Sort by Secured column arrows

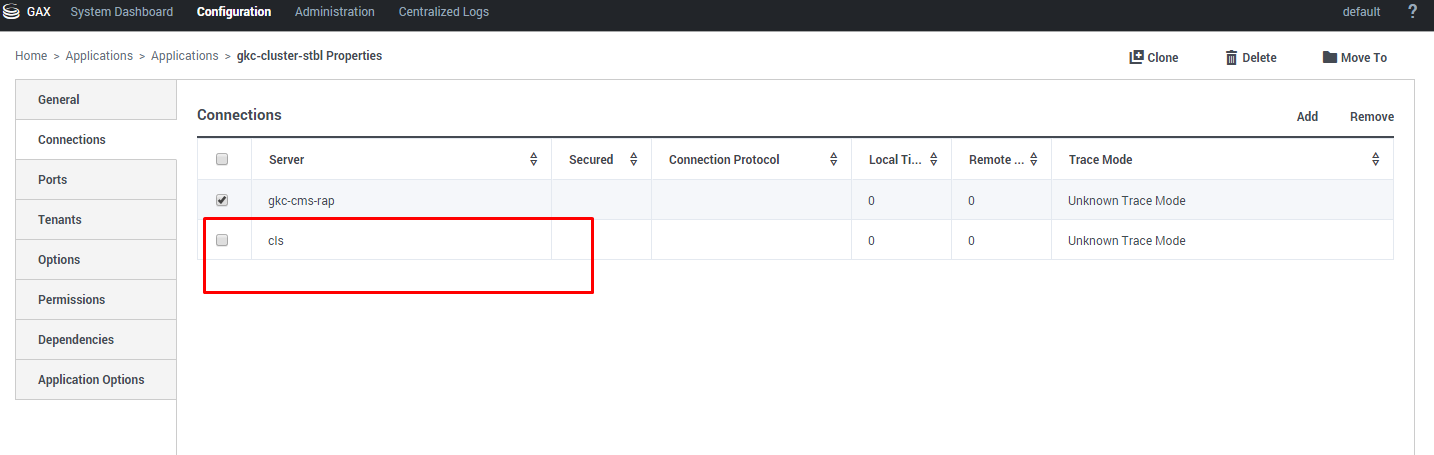[x=633, y=160]
